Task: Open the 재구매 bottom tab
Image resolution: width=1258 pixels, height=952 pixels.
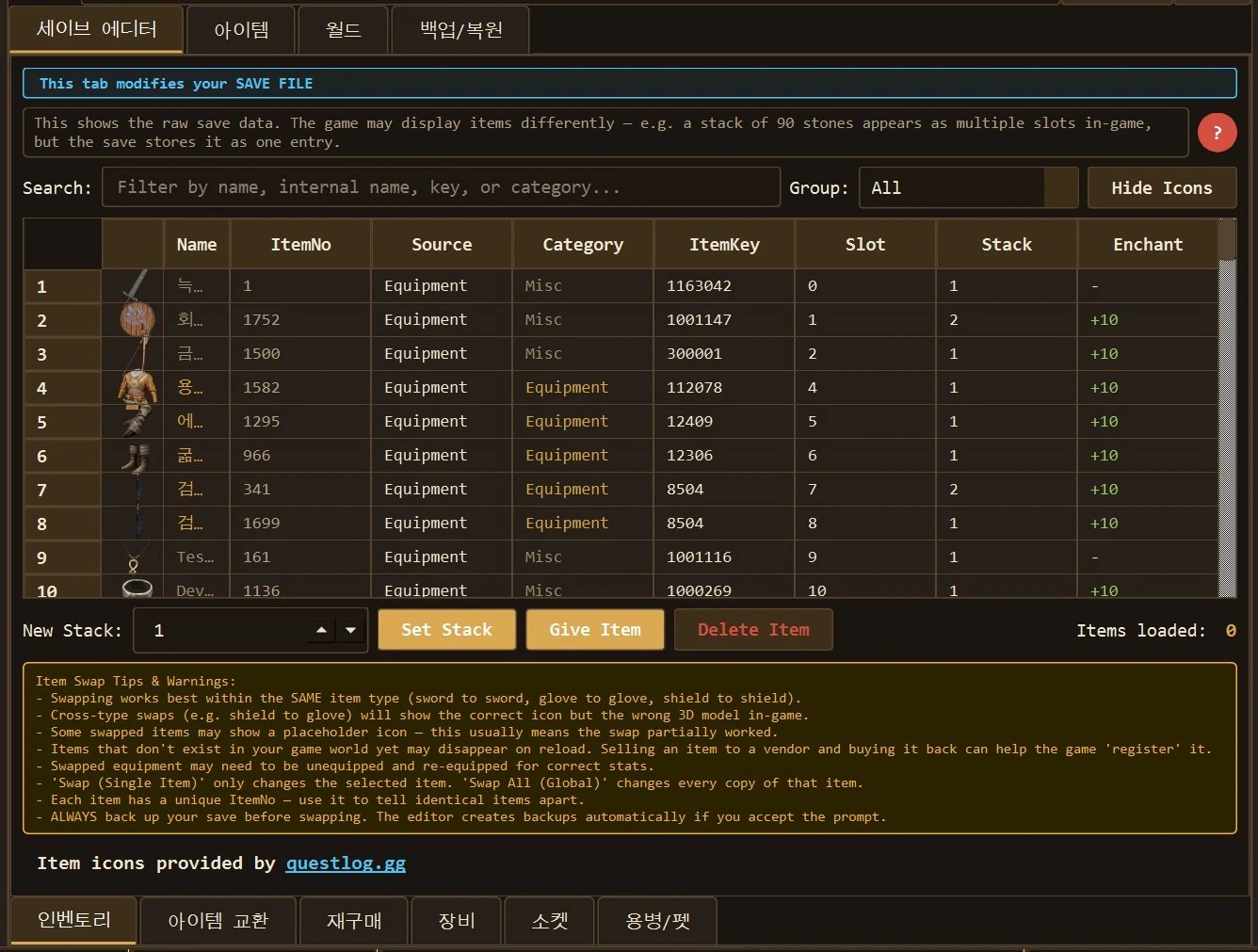Action: click(354, 920)
